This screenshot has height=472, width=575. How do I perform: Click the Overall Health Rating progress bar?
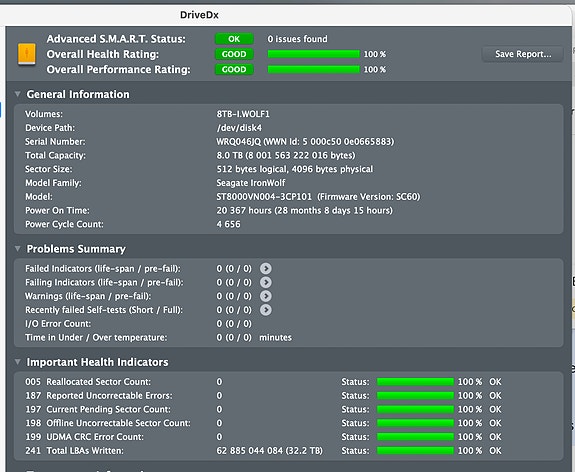click(314, 54)
